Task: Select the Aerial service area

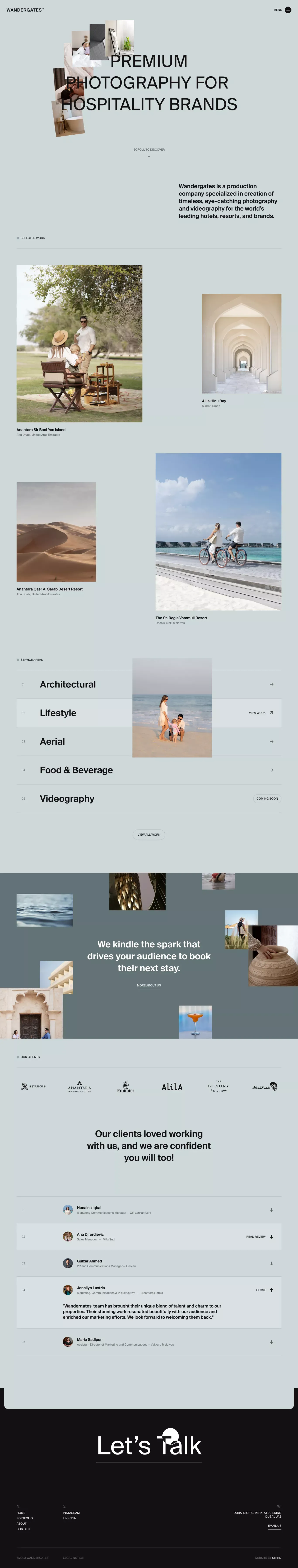Action: point(52,741)
